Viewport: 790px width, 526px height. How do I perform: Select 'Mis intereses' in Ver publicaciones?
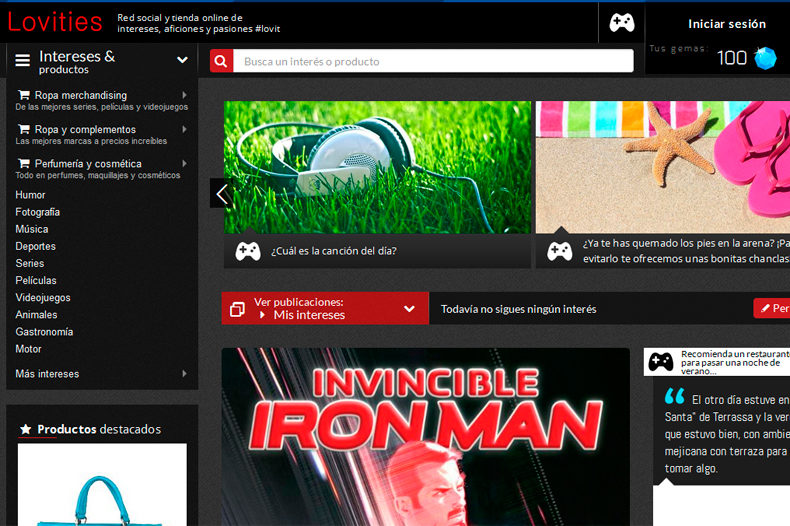point(309,315)
